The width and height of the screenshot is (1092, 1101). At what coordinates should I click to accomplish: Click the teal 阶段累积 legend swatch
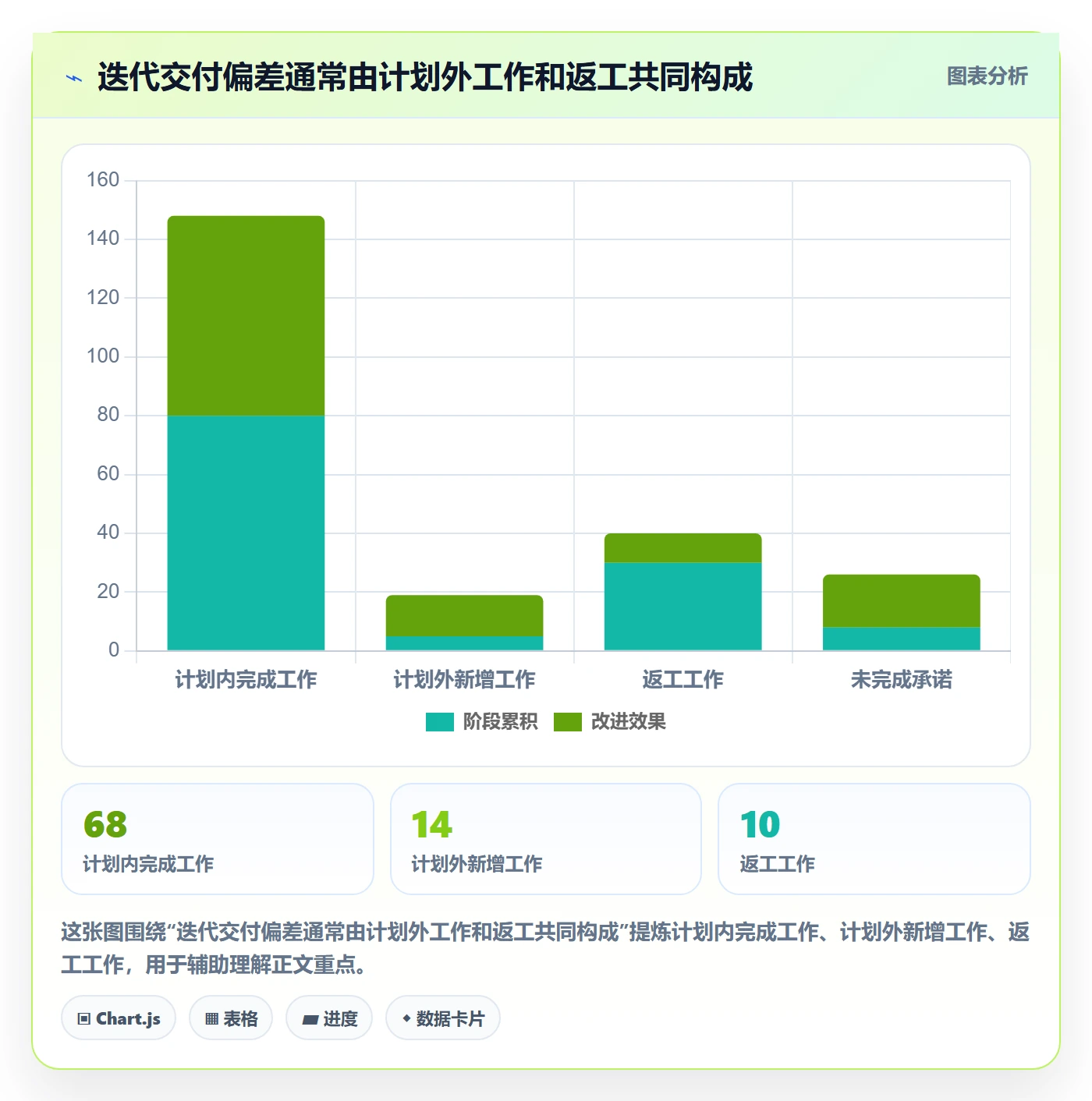[440, 722]
